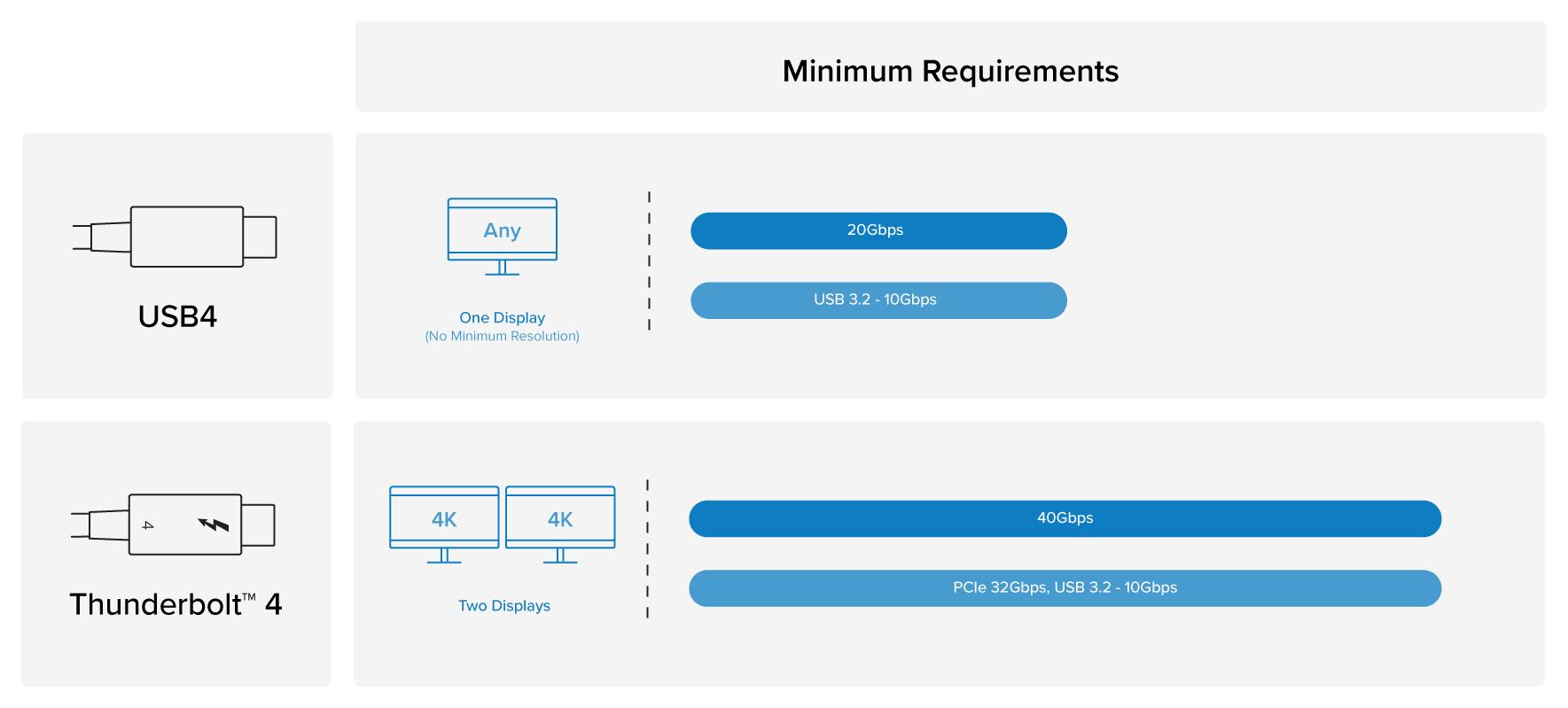This screenshot has height=708, width=1568.
Task: Click the small 4 numeral on the Thunderbolt cable
Action: tap(148, 525)
